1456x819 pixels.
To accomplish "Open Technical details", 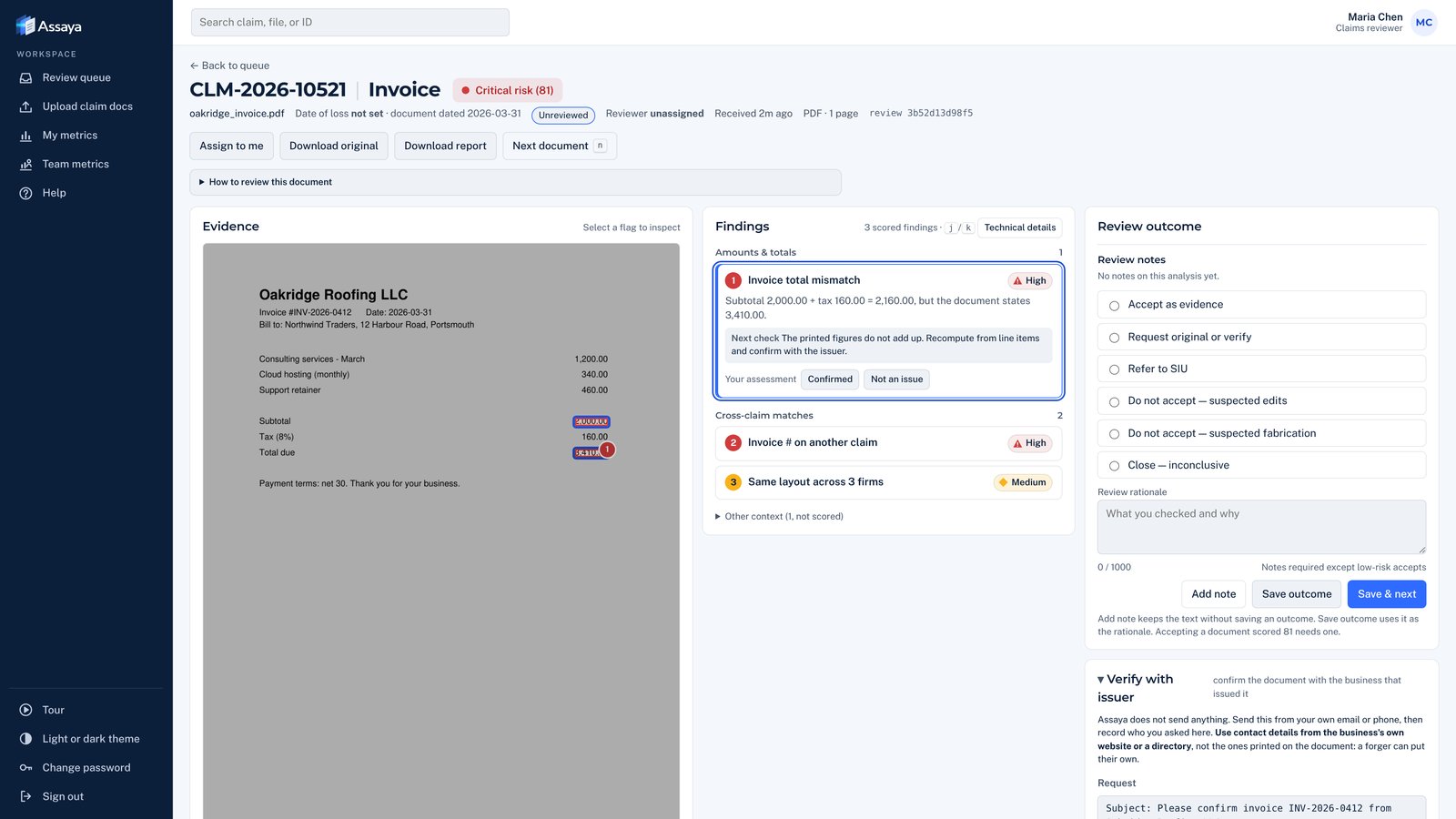I will [1019, 227].
